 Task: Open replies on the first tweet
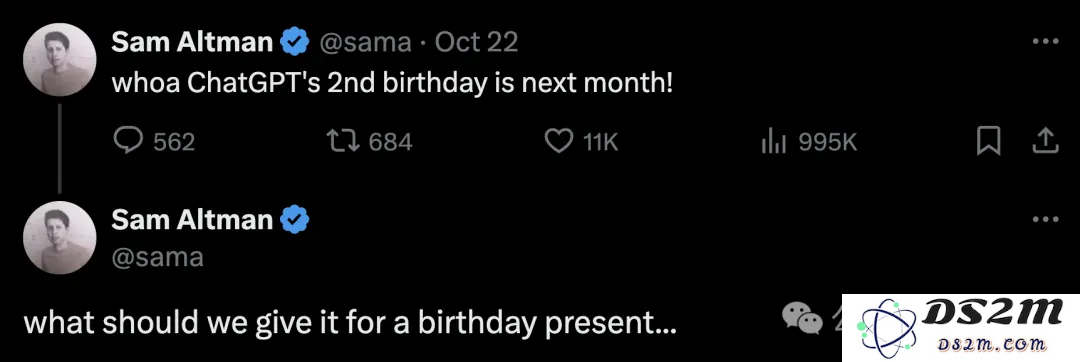point(154,142)
